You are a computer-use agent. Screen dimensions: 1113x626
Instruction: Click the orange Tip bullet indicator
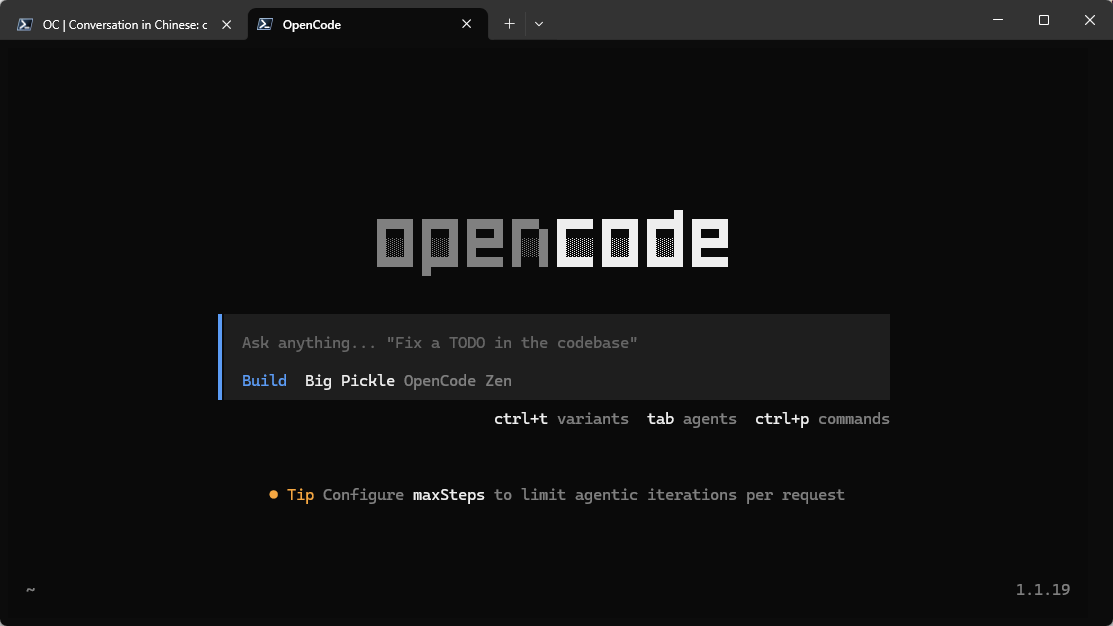point(273,494)
